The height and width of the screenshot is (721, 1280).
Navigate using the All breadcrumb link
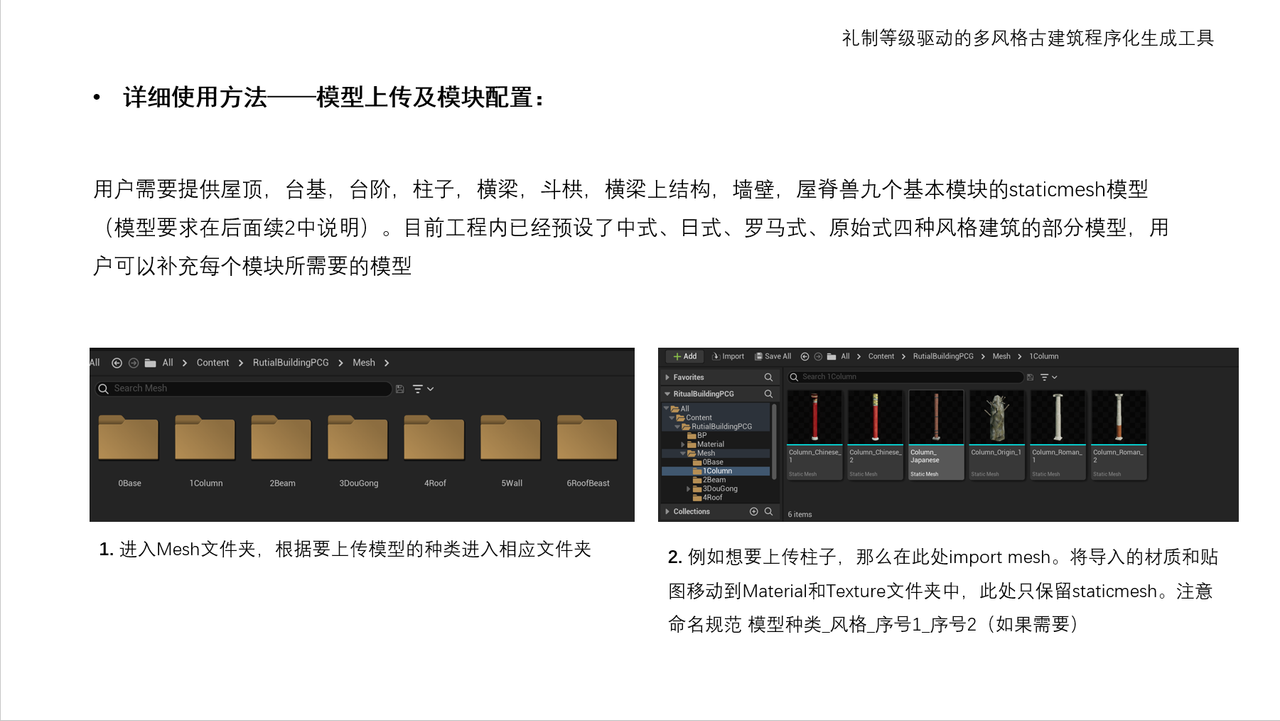[844, 356]
